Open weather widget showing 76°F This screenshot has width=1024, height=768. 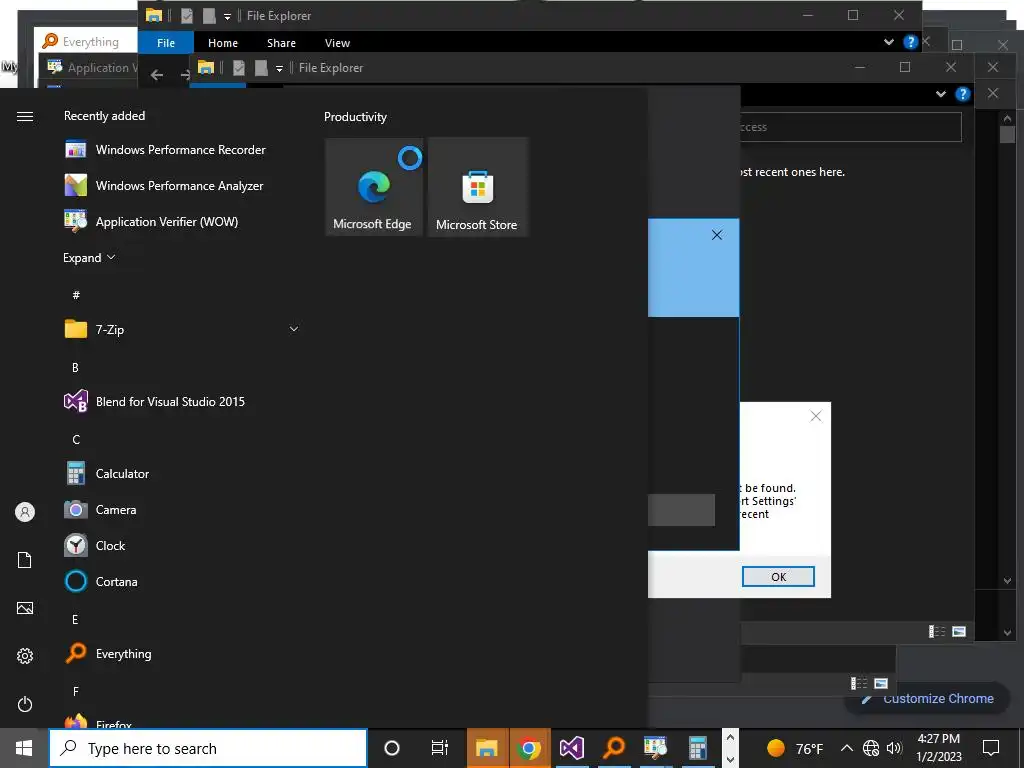click(x=795, y=748)
